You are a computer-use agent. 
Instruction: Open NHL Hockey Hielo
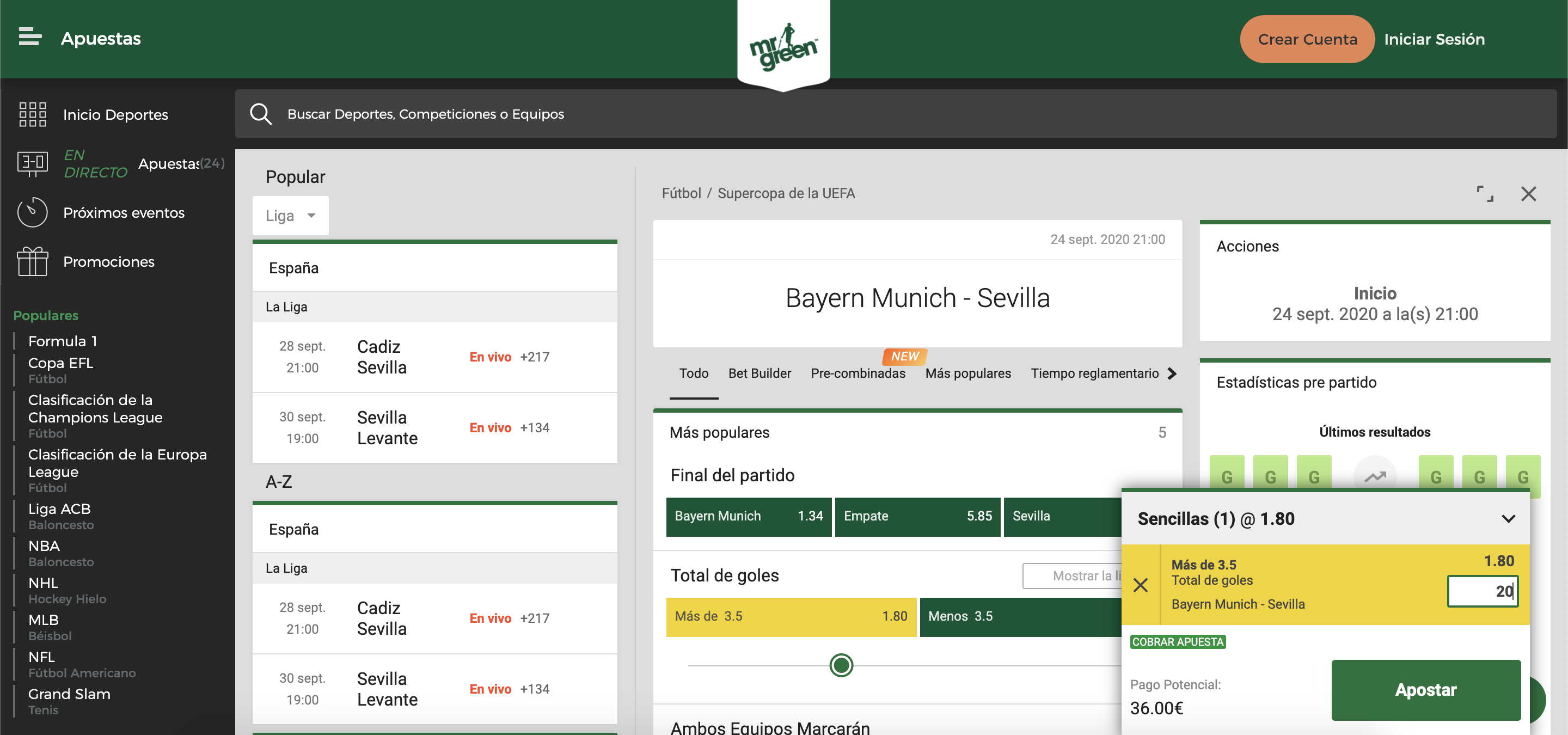click(x=67, y=590)
